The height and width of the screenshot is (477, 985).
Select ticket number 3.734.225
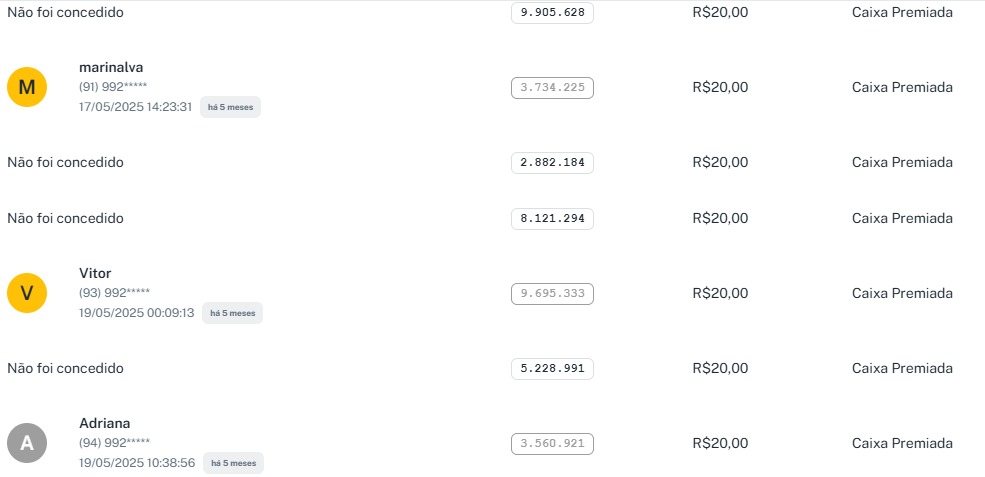(552, 88)
